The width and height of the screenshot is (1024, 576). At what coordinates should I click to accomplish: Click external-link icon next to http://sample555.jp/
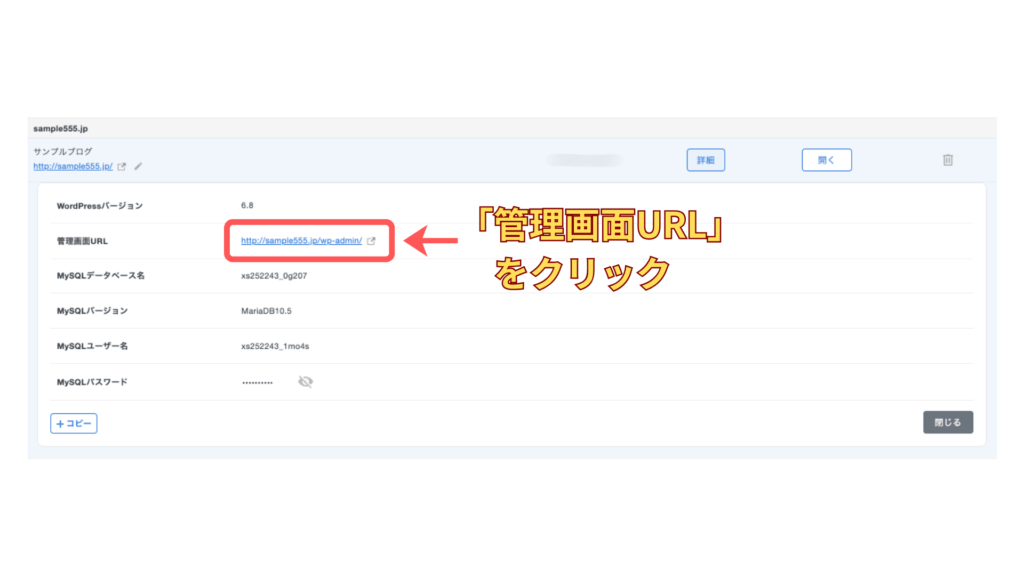coord(122,167)
